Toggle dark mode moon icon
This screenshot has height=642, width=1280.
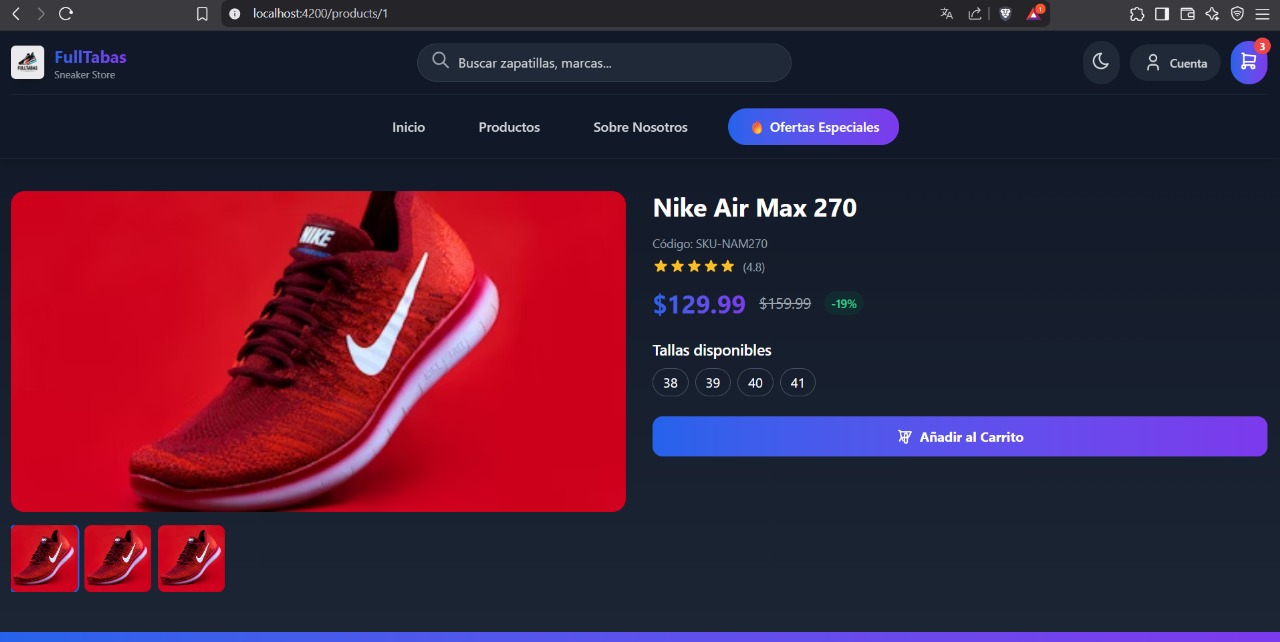1100,63
